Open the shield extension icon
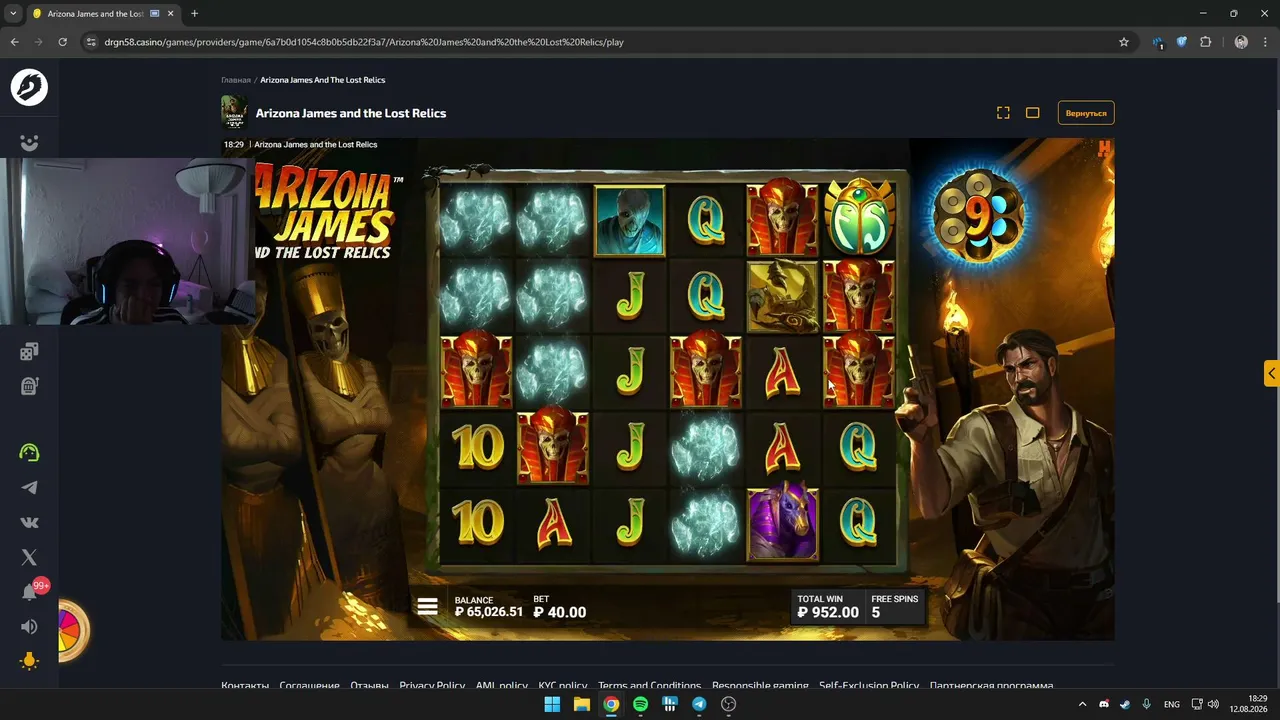1280x720 pixels. (1181, 42)
